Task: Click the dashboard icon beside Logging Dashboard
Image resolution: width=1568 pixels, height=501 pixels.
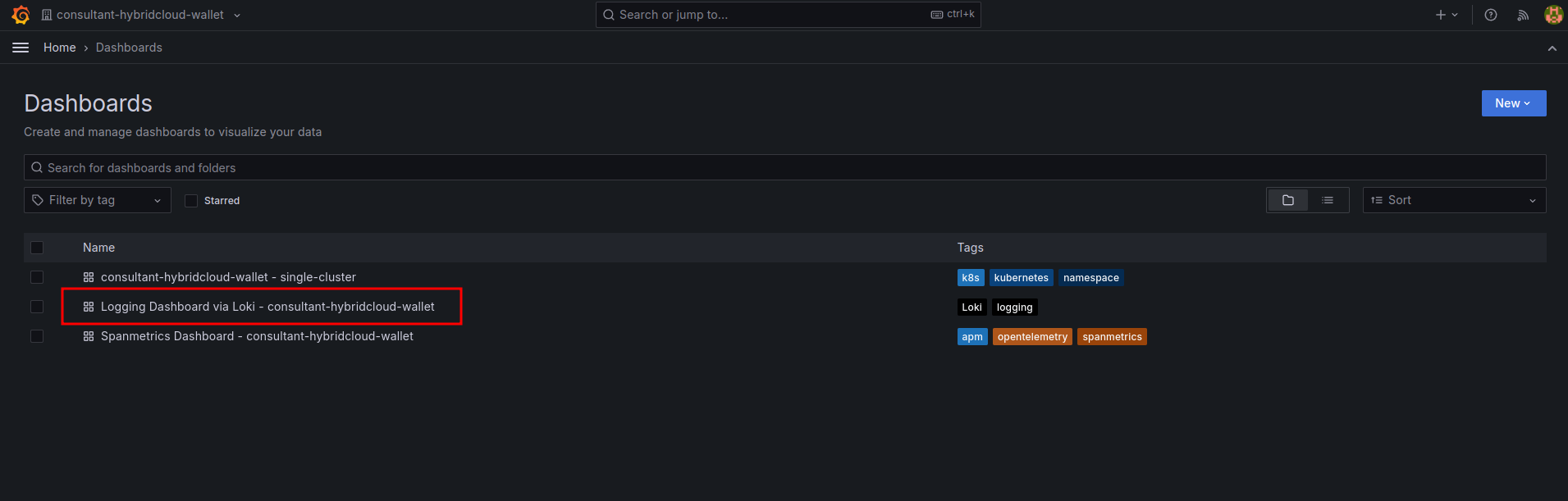Action: [x=89, y=307]
